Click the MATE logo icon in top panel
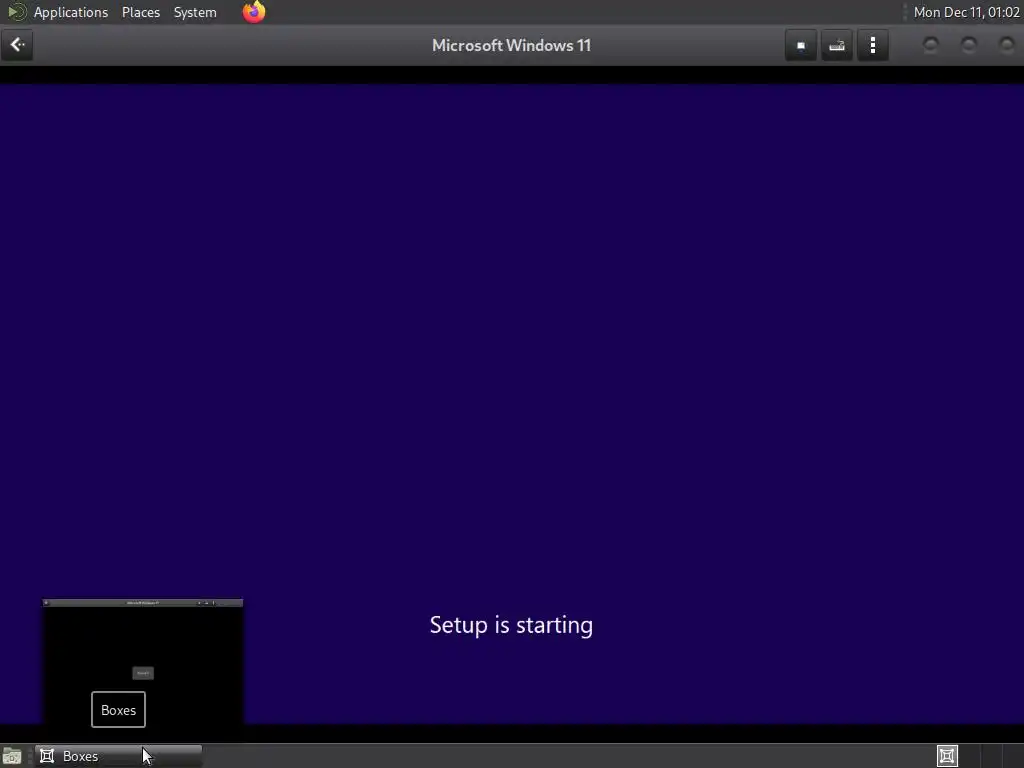The image size is (1024, 768). [16, 12]
